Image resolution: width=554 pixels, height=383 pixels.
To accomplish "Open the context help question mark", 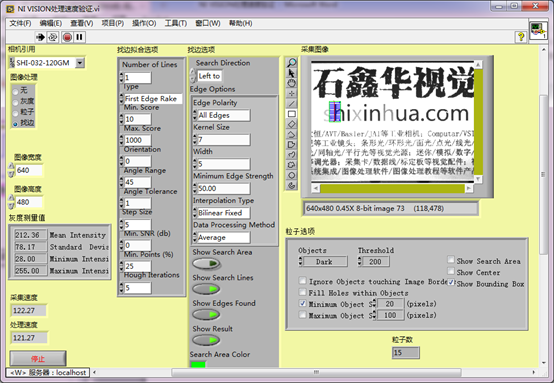I will click(x=520, y=36).
